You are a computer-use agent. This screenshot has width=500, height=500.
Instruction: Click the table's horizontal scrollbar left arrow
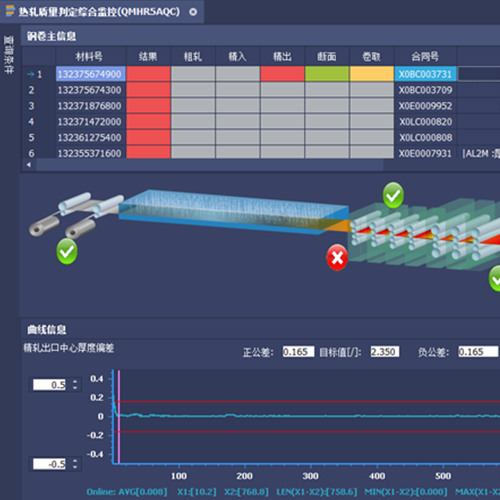[29, 165]
